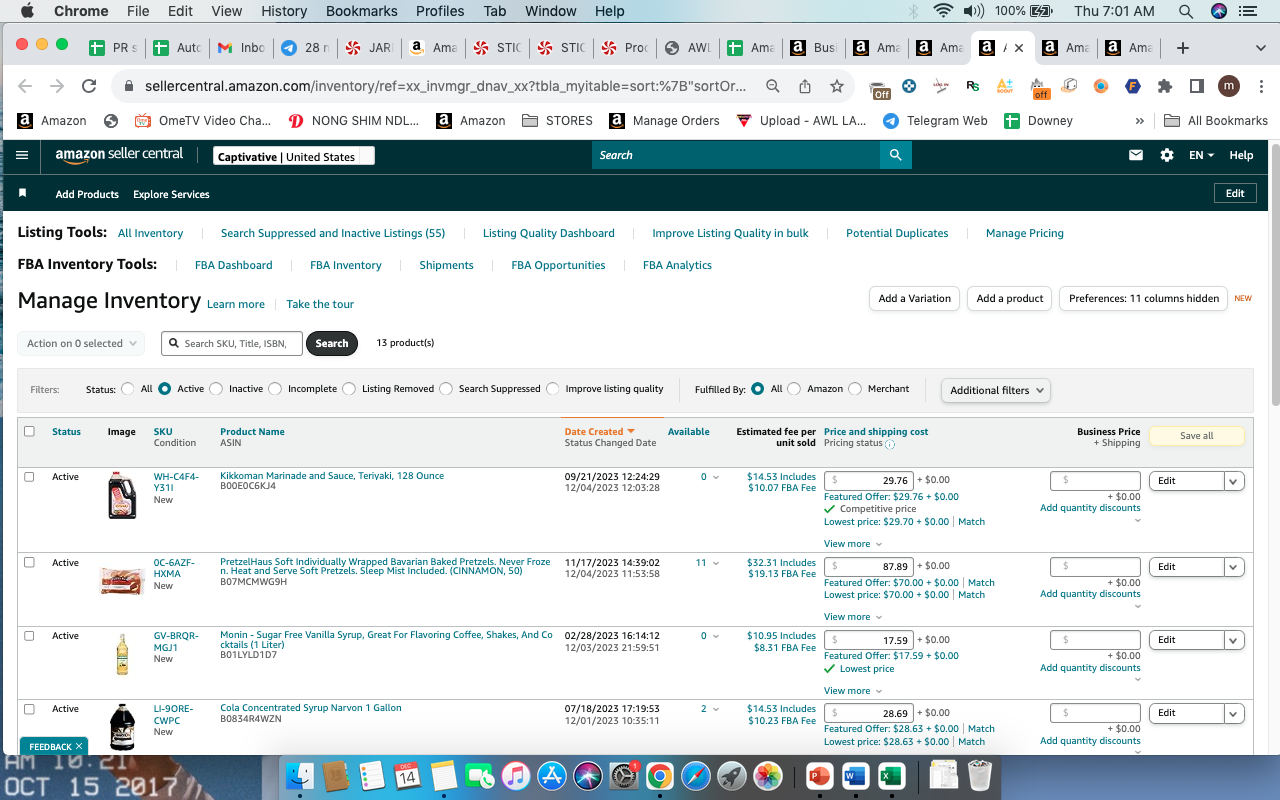The height and width of the screenshot is (800, 1280).
Task: Open 'Preferences: 11 columns hidden'
Action: (1144, 298)
